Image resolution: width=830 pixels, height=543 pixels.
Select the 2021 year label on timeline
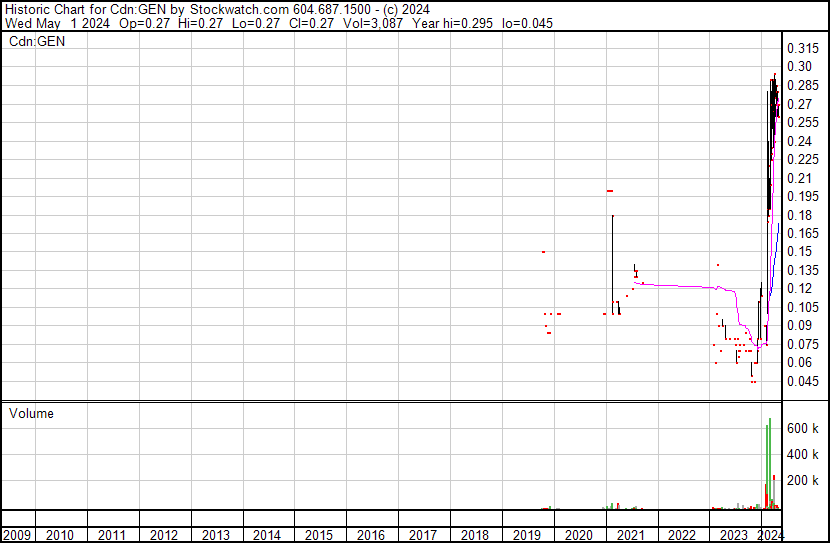click(x=630, y=535)
